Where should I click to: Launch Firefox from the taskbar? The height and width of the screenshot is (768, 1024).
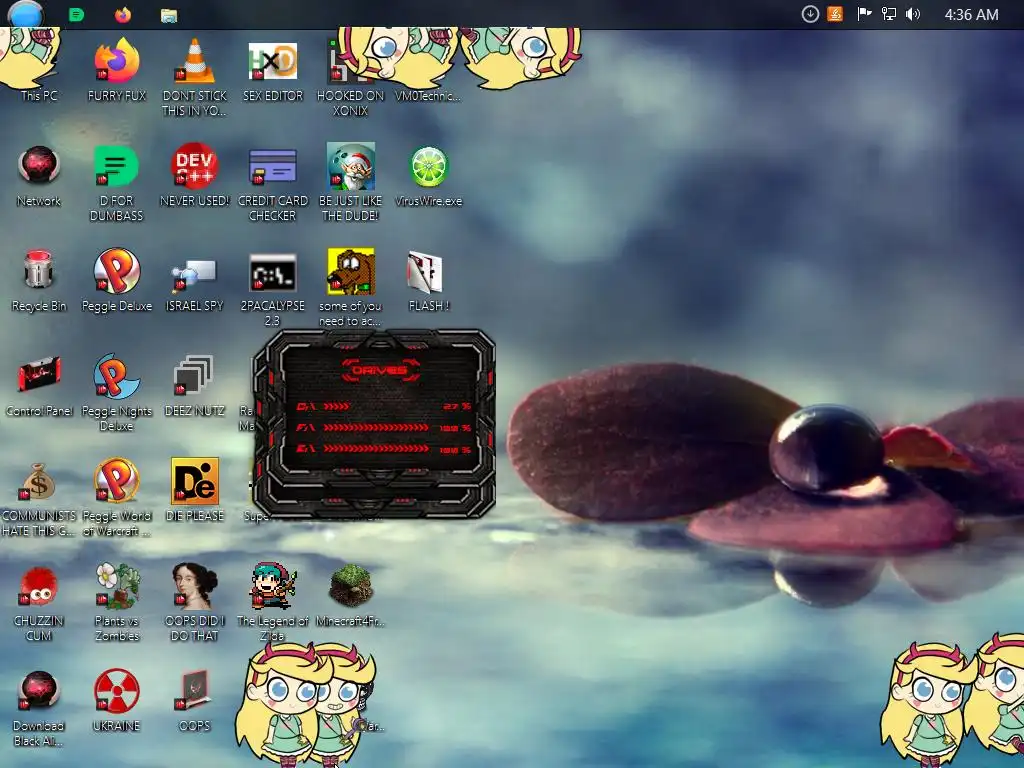coord(123,14)
